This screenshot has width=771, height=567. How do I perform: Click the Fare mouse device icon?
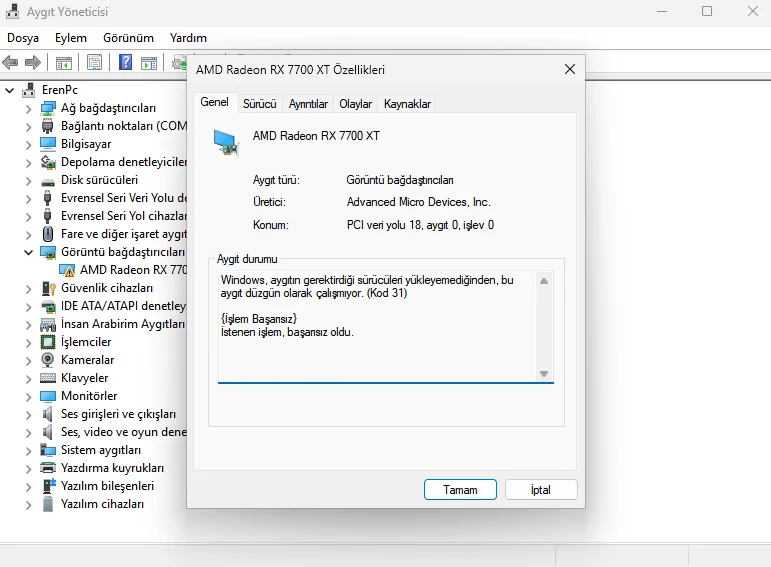(x=48, y=234)
